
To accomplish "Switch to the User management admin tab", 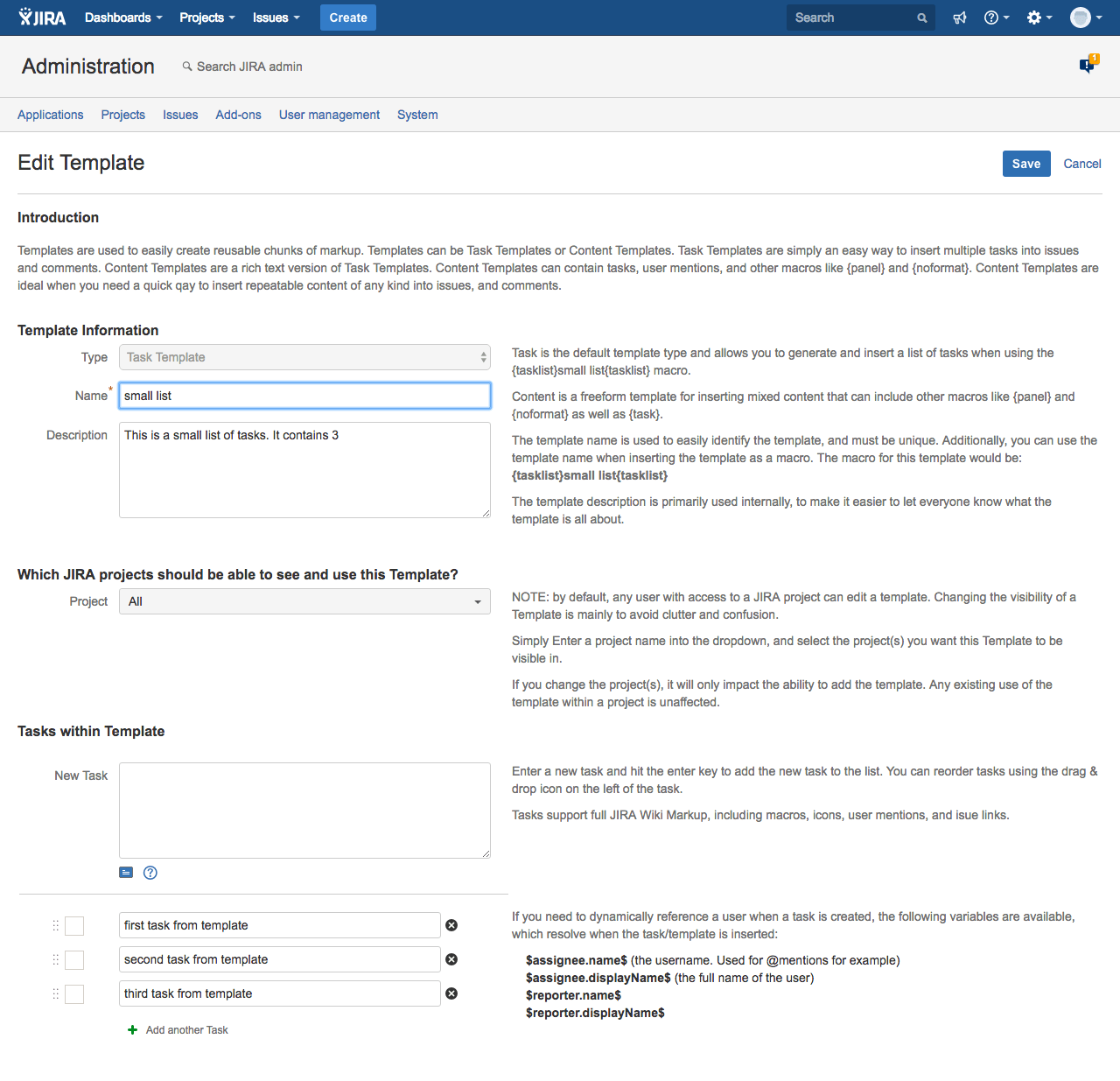I will tap(329, 115).
